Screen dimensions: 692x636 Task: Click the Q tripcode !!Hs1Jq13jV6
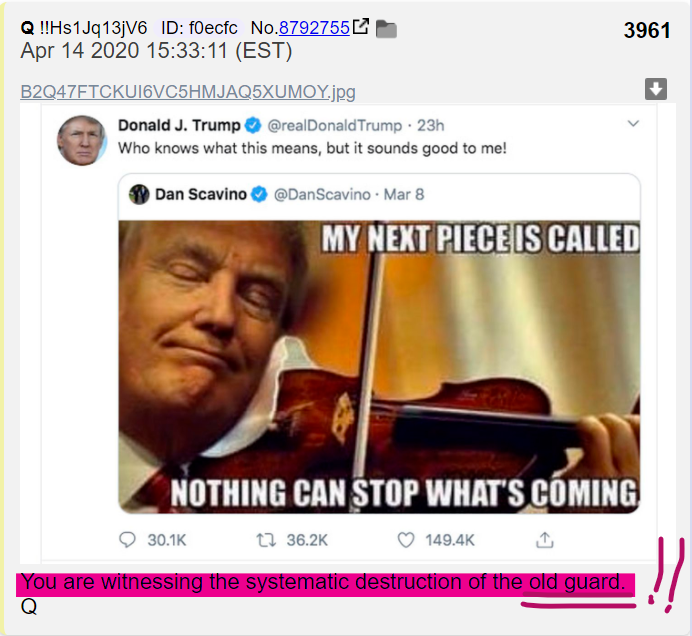coord(93,28)
